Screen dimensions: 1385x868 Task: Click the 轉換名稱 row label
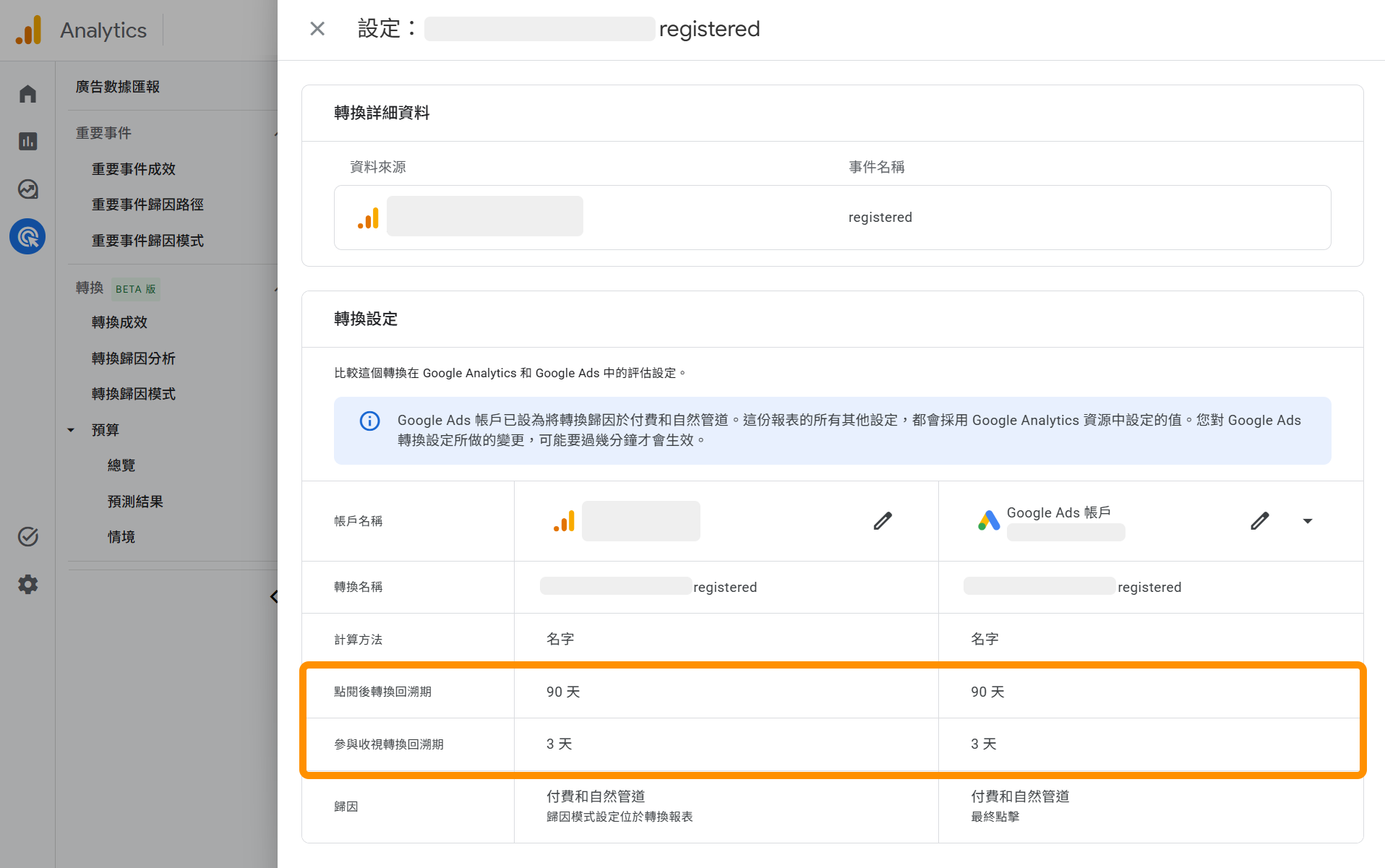[358, 587]
